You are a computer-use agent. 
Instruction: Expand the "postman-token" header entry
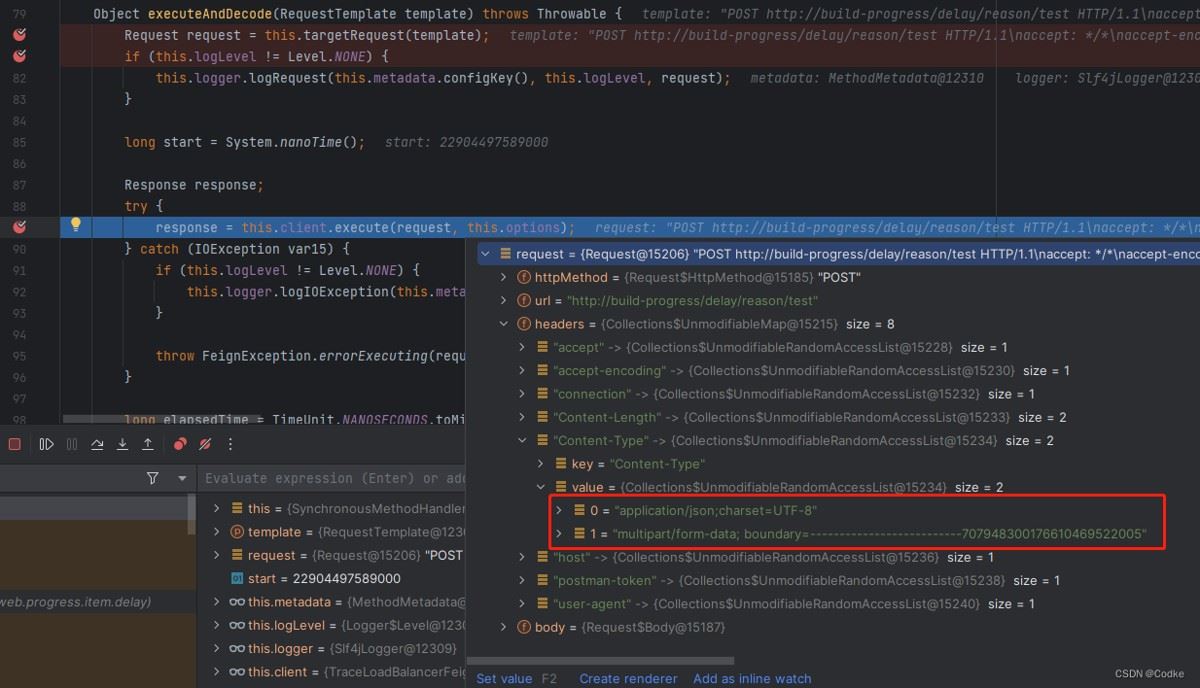click(x=522, y=580)
